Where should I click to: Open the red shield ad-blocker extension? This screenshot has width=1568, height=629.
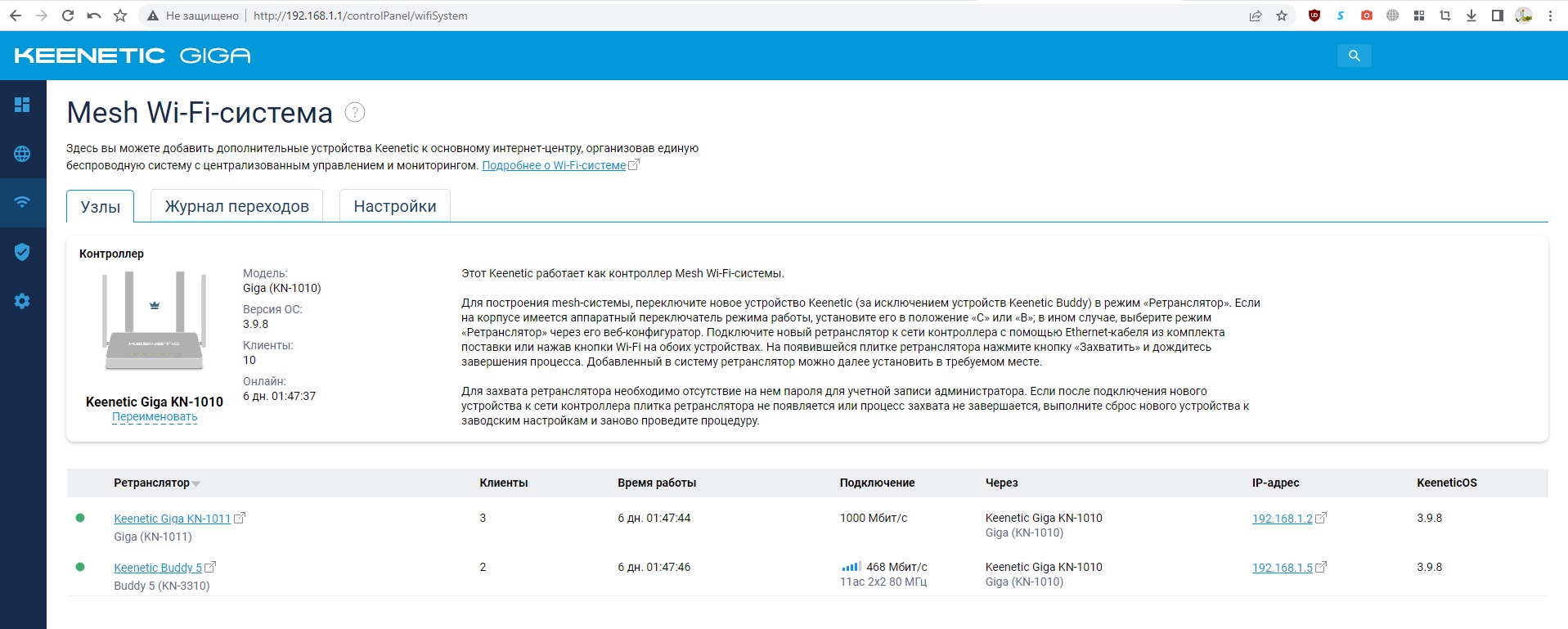click(x=1314, y=16)
